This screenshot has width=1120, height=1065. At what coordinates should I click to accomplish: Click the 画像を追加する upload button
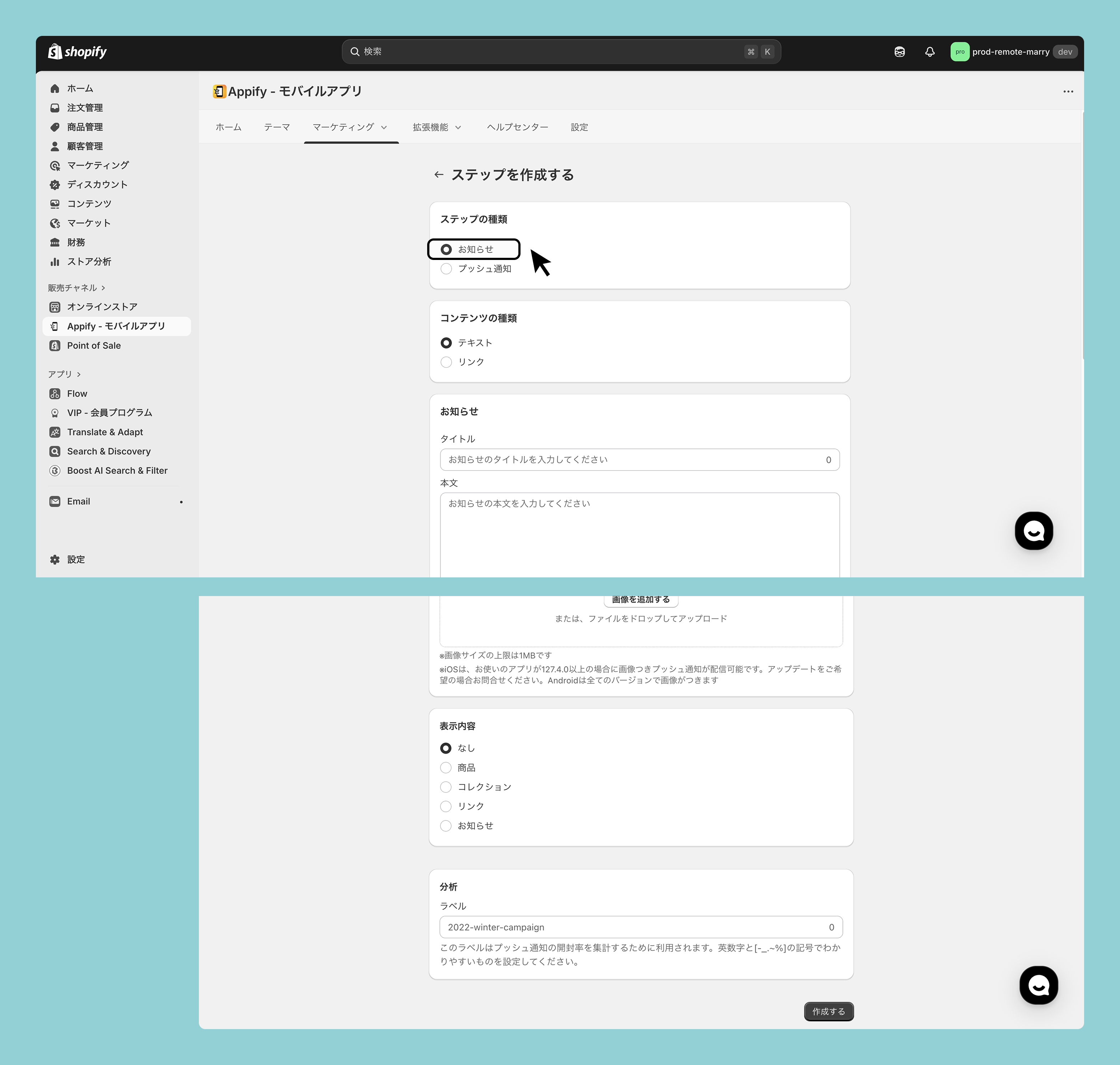(640, 600)
